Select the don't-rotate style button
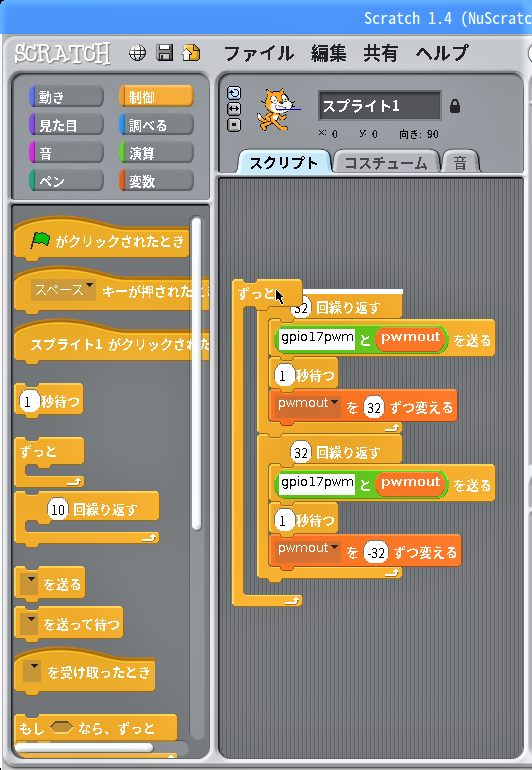The height and width of the screenshot is (770, 532). [234, 125]
